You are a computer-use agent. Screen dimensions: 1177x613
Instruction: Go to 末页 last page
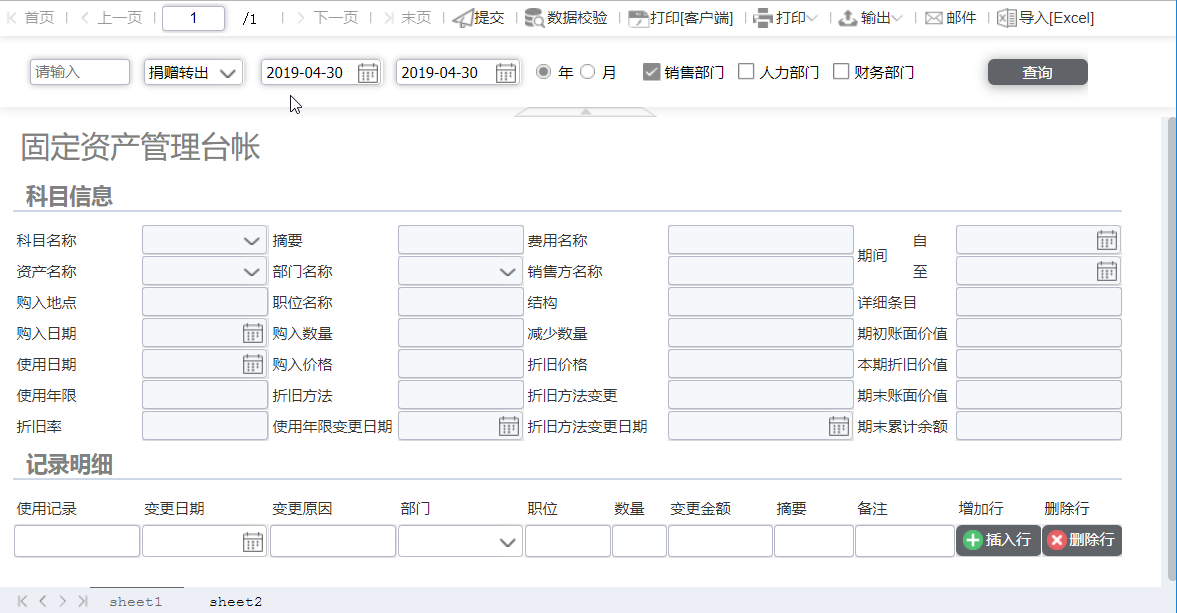(x=408, y=18)
